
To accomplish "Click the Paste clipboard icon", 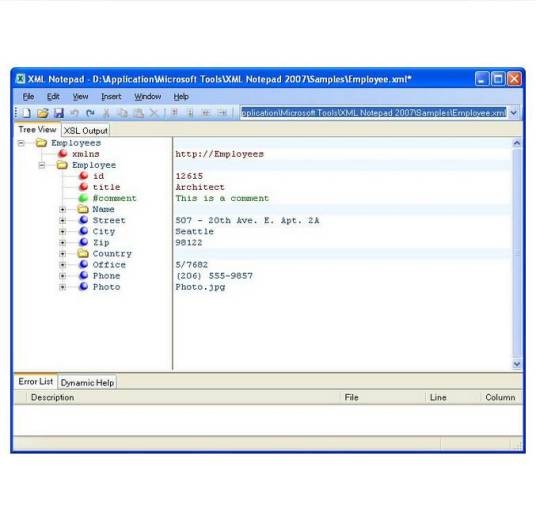I will (138, 113).
